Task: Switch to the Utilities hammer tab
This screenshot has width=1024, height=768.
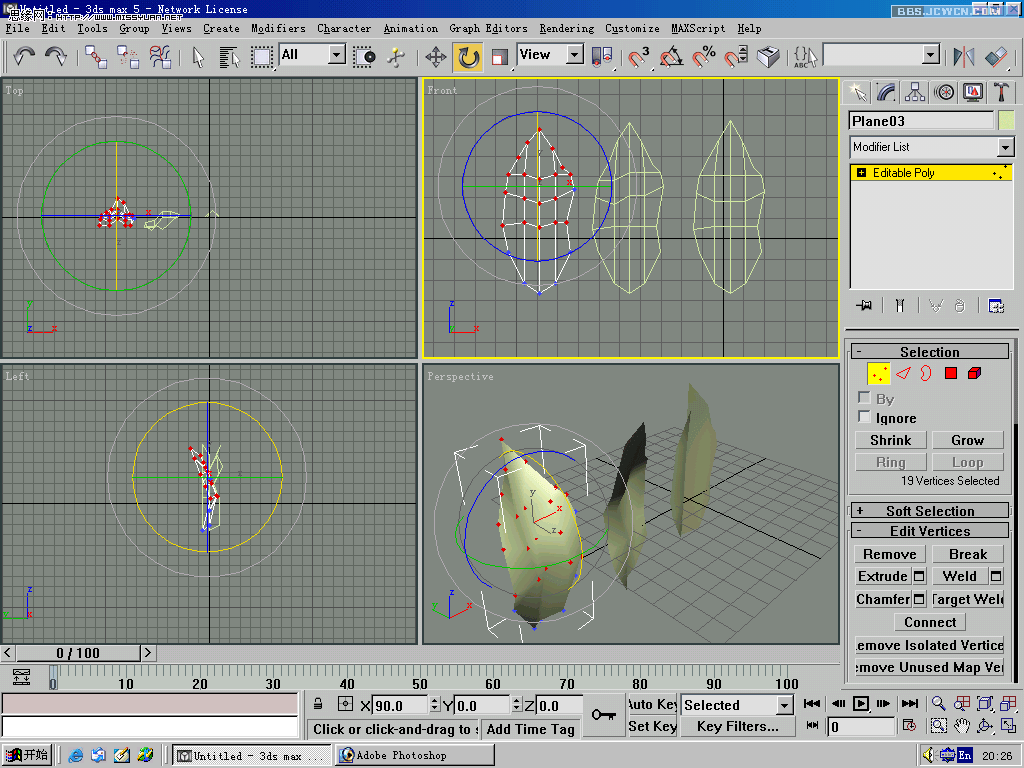Action: coord(1001,92)
